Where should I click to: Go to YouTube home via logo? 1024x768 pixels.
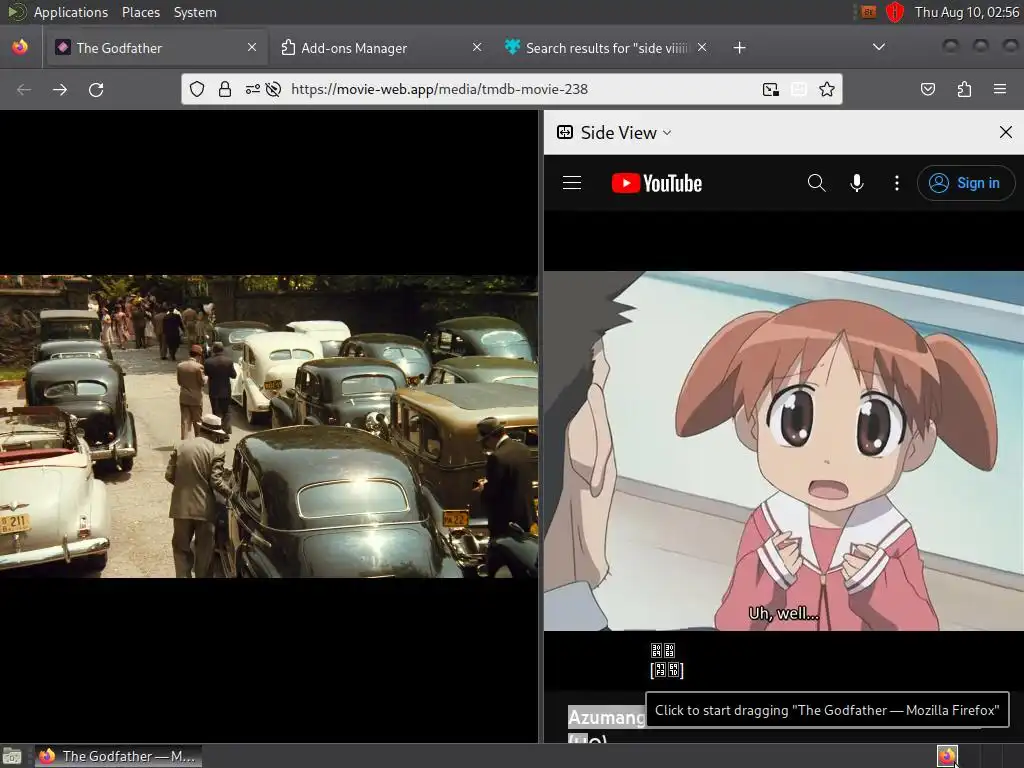(x=656, y=183)
